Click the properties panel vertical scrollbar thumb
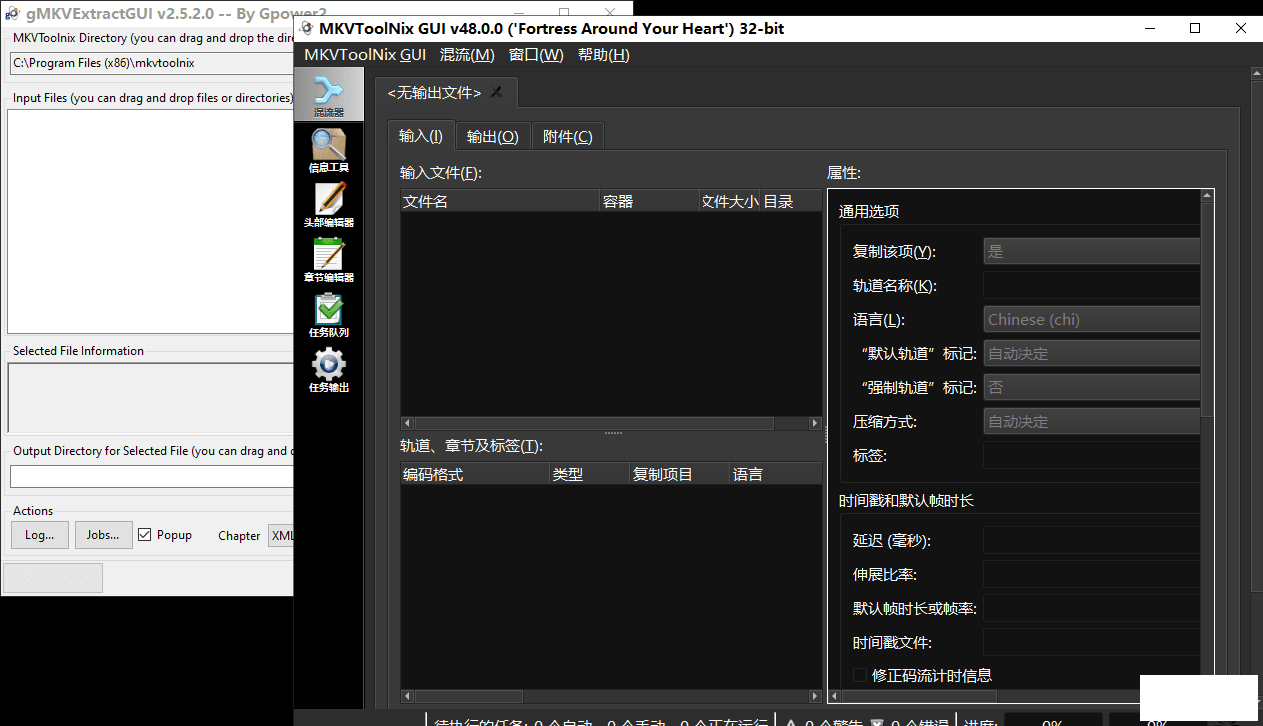Screen dimensions: 1263x726 [1208, 310]
